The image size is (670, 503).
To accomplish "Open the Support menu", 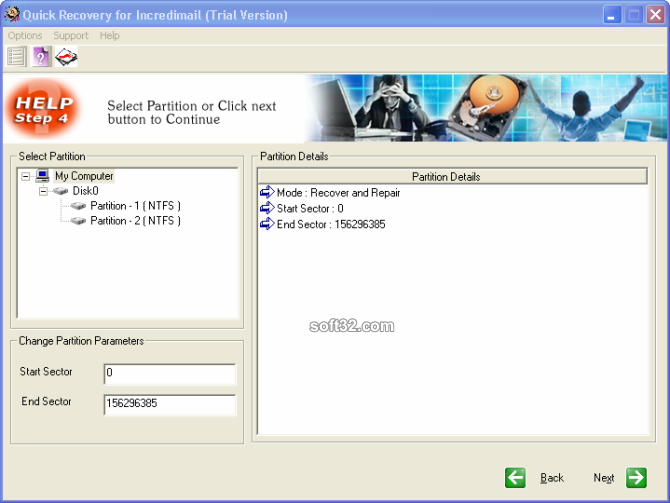I will tap(71, 35).
